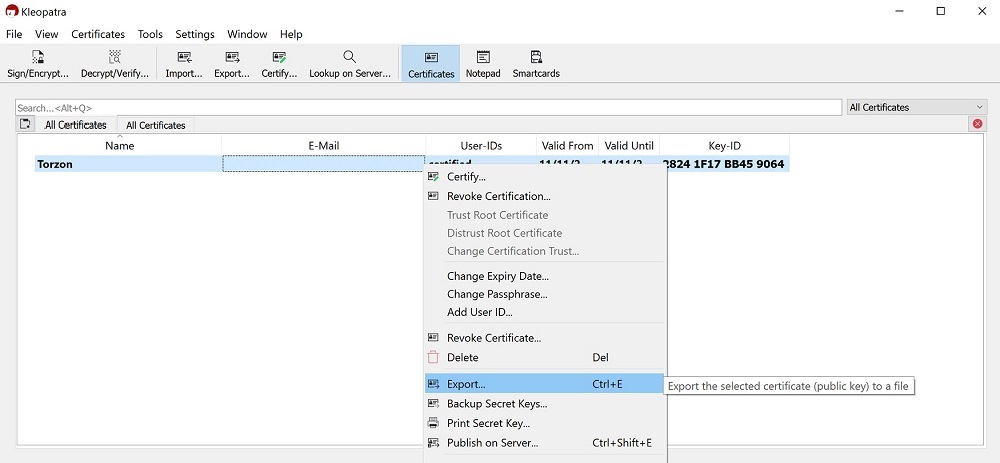The width and height of the screenshot is (1000, 463).
Task: Open the Certificates menu in menu bar
Action: pyautogui.click(x=98, y=34)
